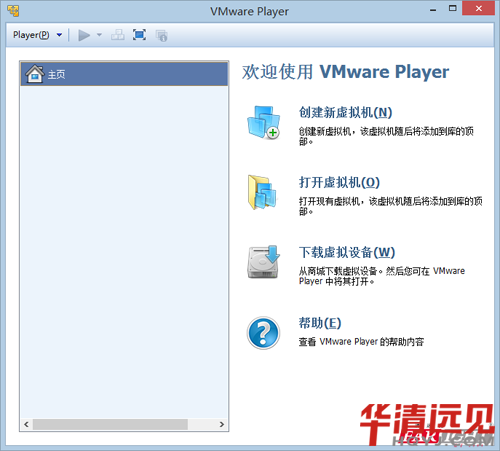This screenshot has width=500, height=451.
Task: Expand the Player menu dropdown arrow
Action: (x=59, y=35)
